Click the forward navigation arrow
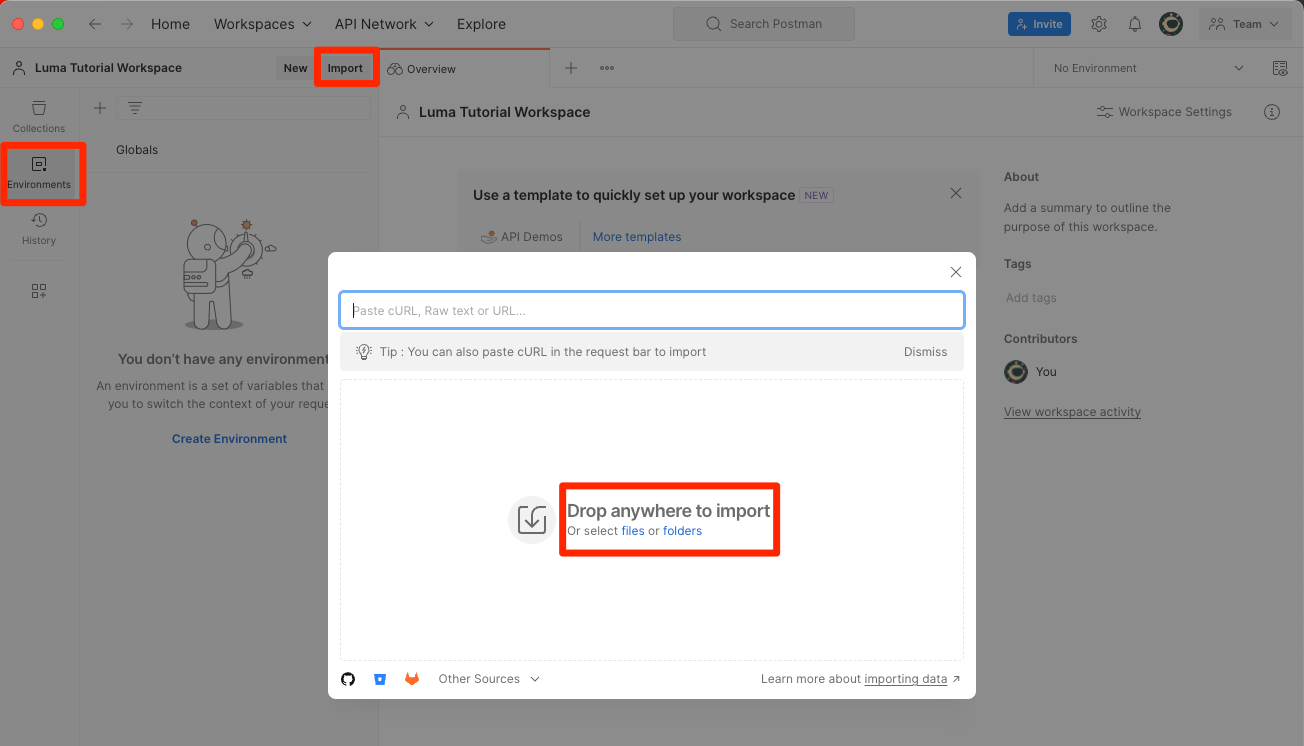 [127, 24]
